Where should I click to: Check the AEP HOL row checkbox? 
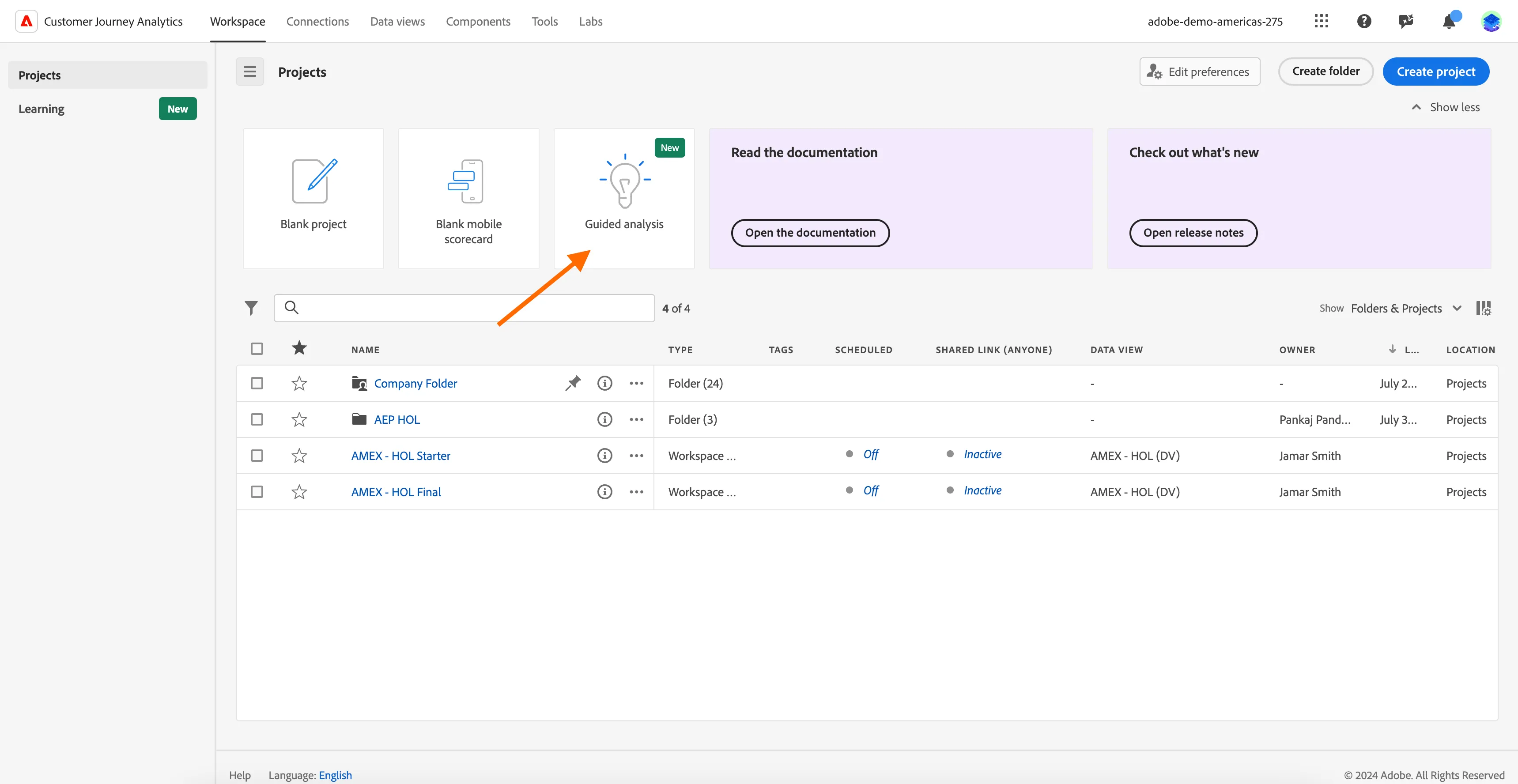pos(257,419)
